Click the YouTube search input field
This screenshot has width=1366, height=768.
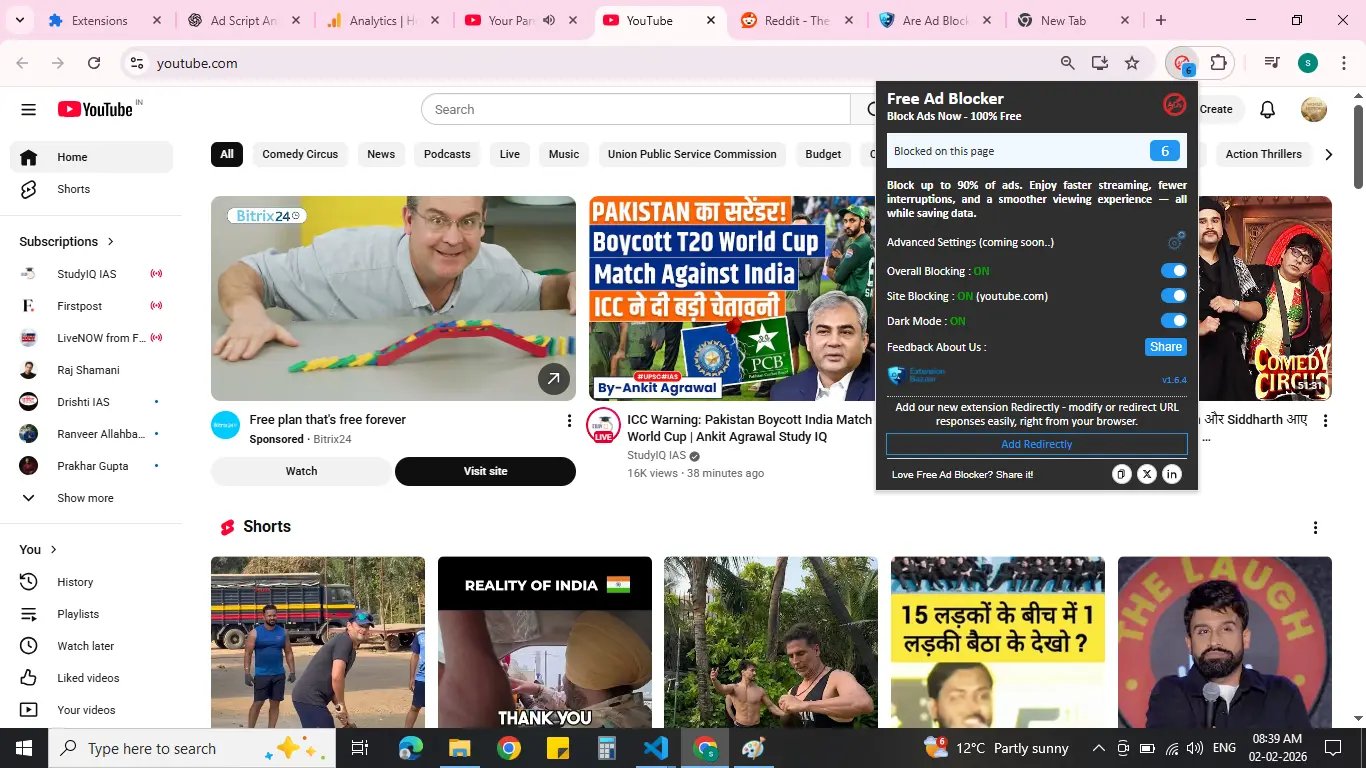pyautogui.click(x=636, y=110)
